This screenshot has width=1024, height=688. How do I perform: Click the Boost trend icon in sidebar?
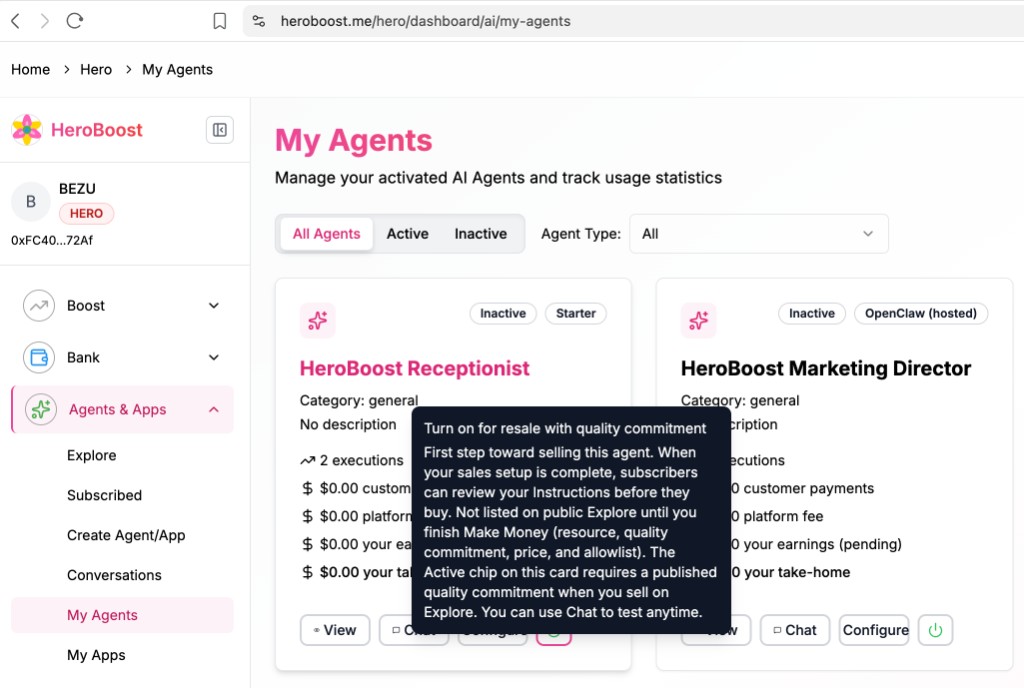(39, 305)
